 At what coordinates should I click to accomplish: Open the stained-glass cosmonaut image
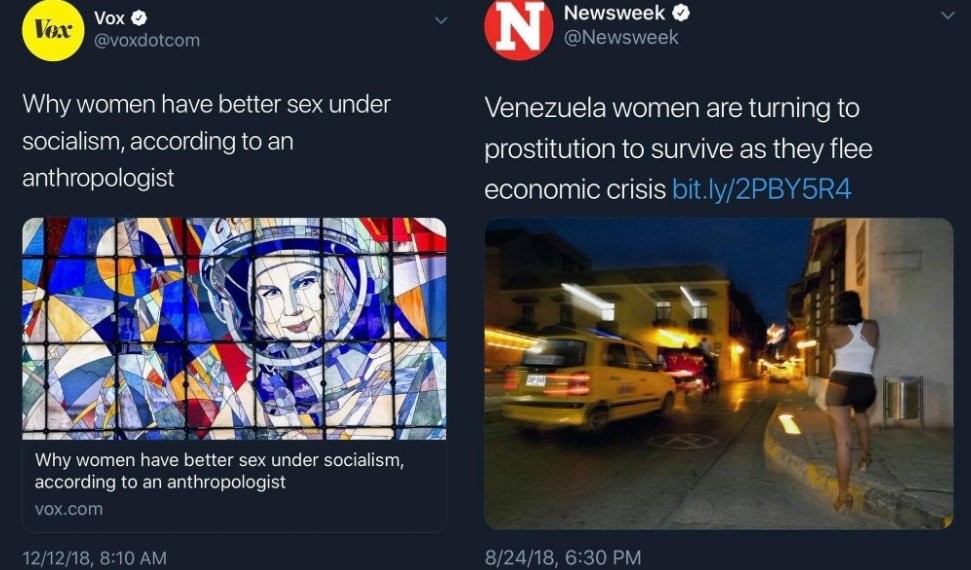(x=234, y=328)
